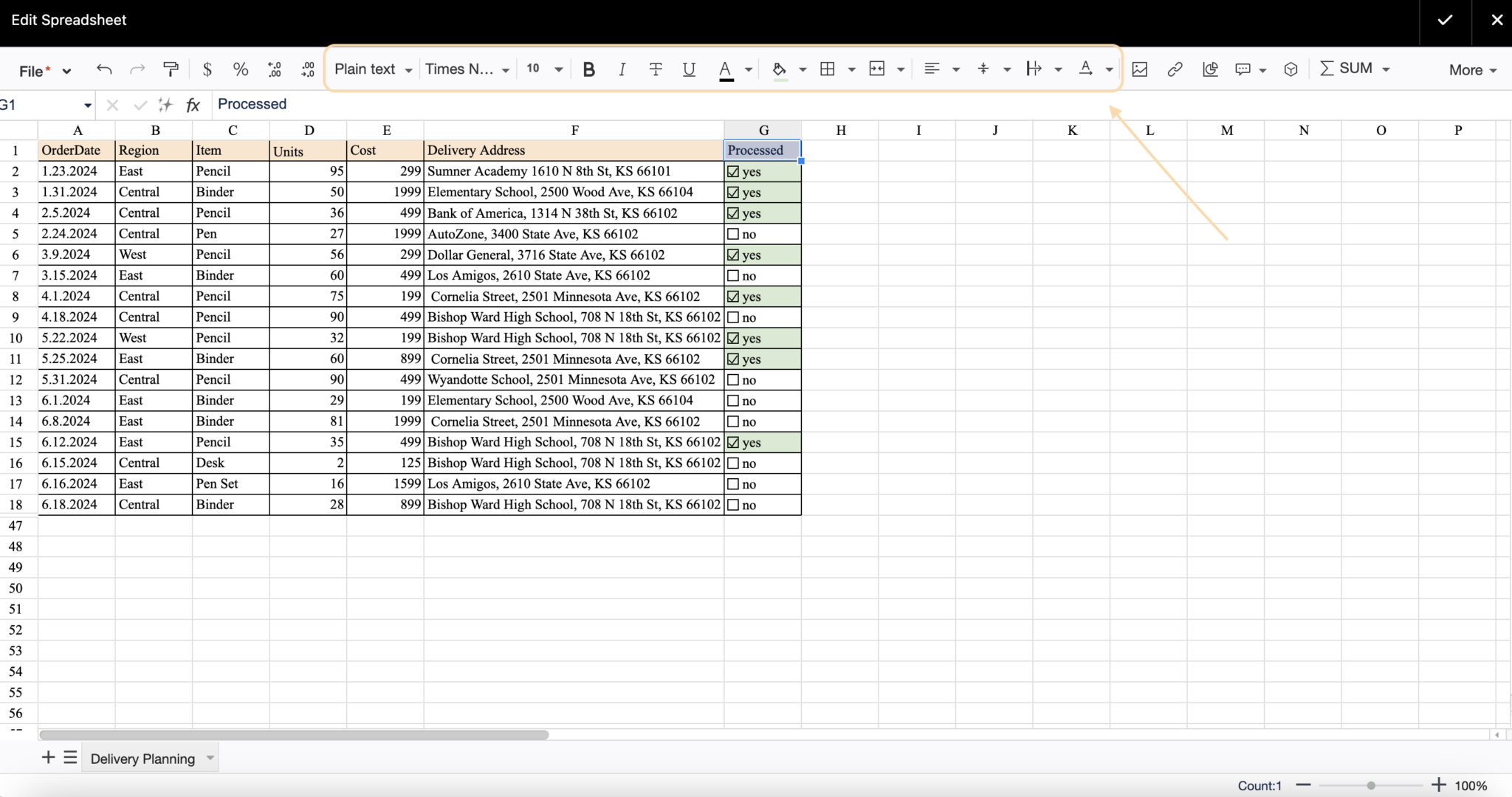Image resolution: width=1512 pixels, height=797 pixels.
Task: Apply italic formatting
Action: [x=622, y=69]
